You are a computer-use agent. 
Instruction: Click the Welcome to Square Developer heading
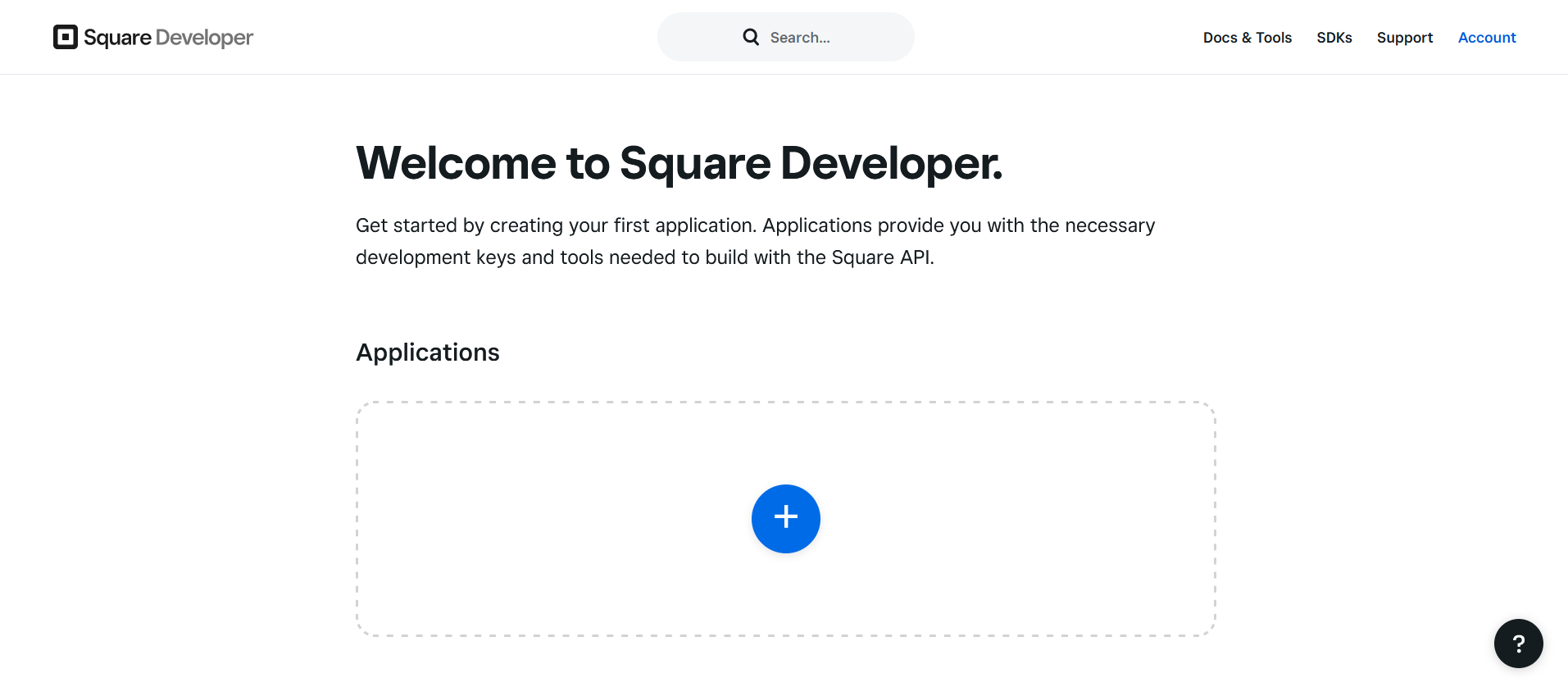tap(679, 163)
